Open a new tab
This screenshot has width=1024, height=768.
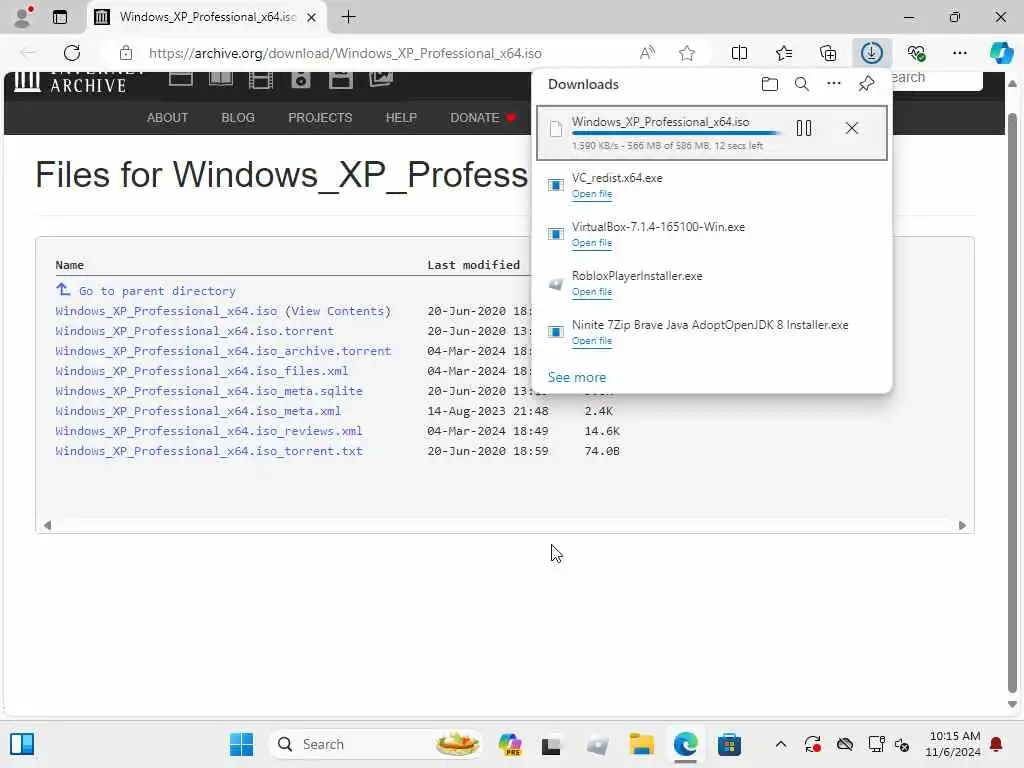[x=349, y=17]
